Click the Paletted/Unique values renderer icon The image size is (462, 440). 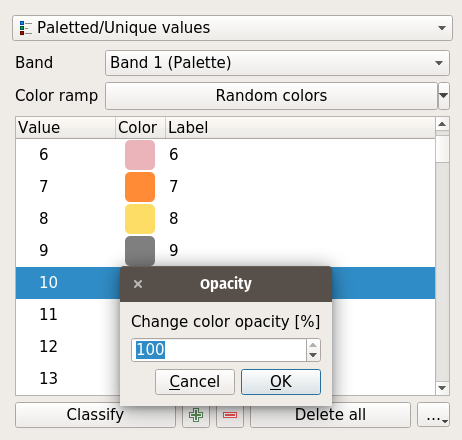coord(26,28)
